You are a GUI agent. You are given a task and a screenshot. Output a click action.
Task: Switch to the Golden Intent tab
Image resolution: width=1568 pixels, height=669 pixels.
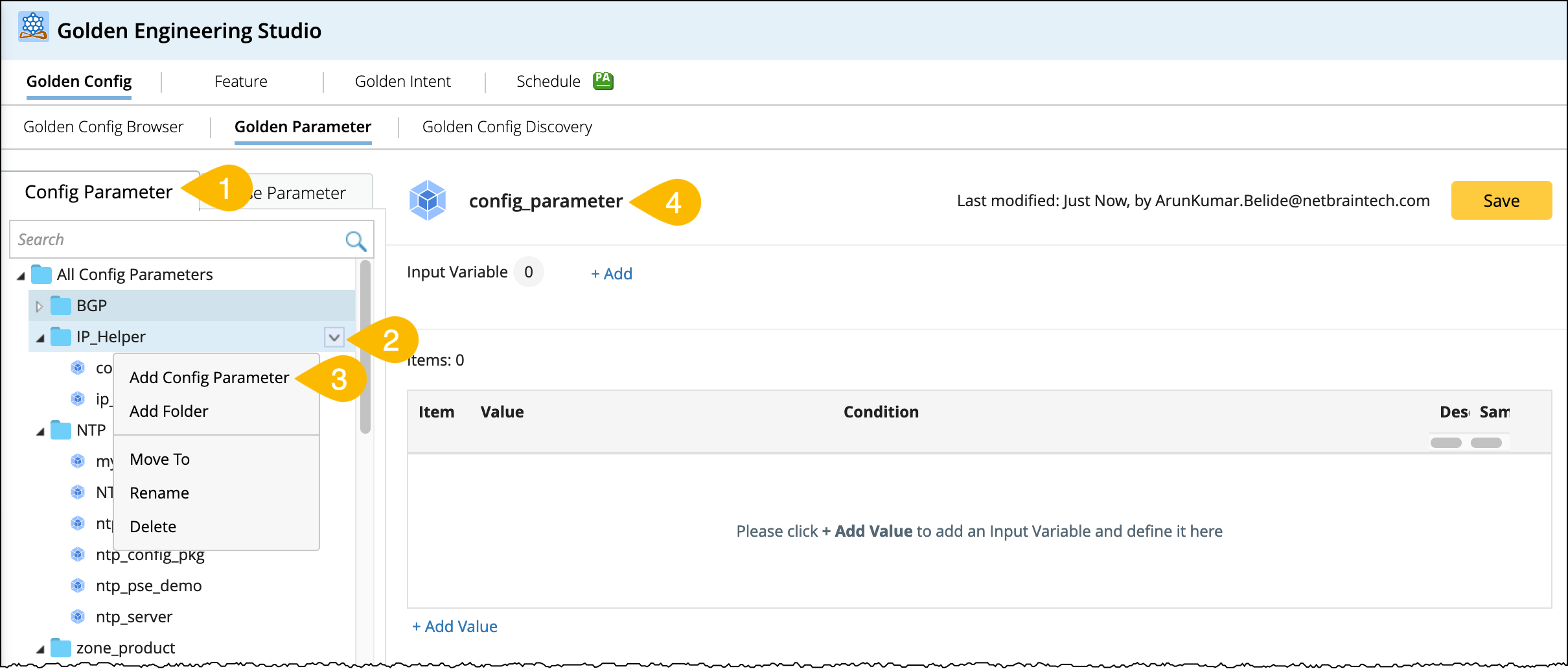point(402,82)
